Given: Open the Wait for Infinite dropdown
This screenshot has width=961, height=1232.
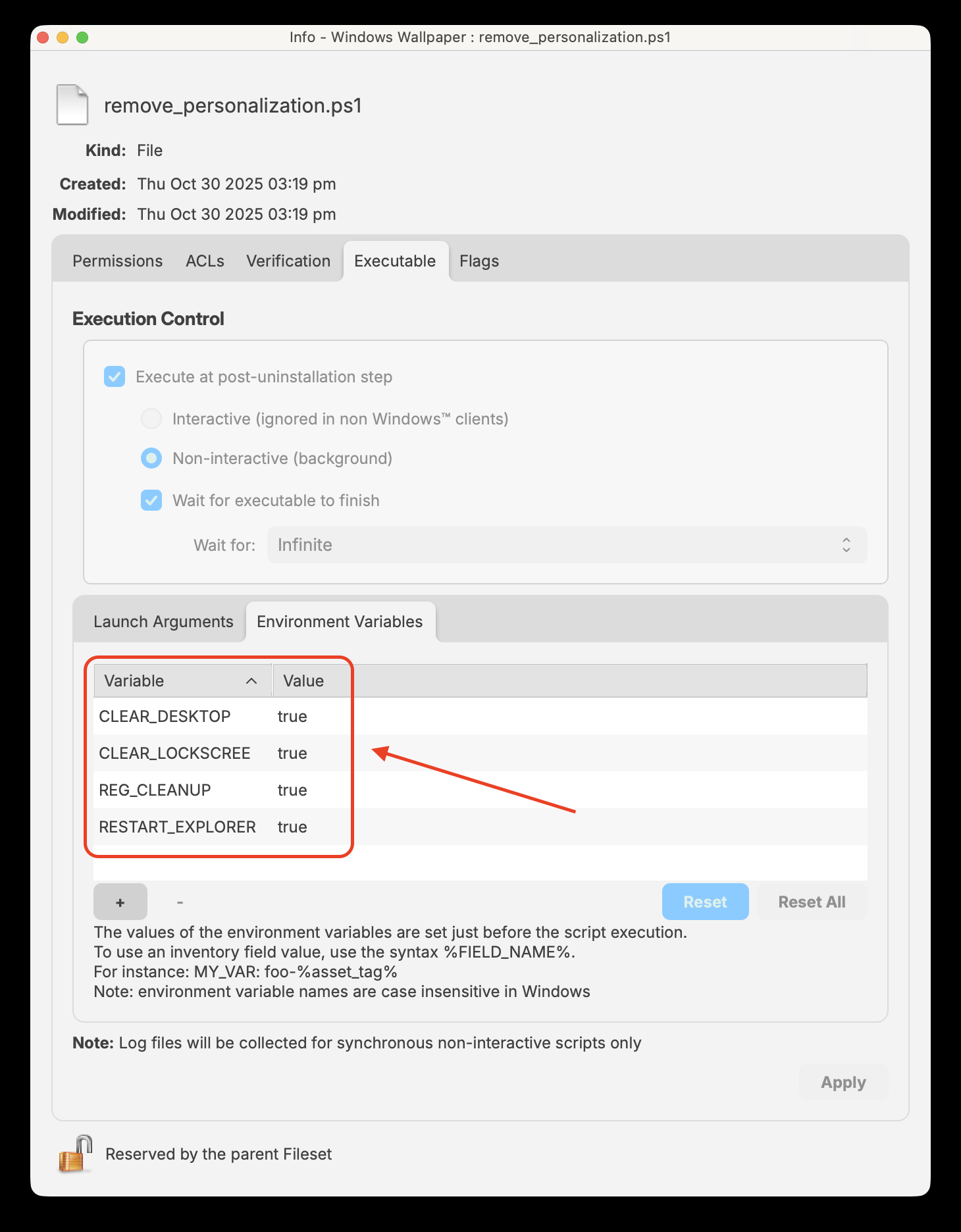Looking at the screenshot, I should tap(567, 546).
